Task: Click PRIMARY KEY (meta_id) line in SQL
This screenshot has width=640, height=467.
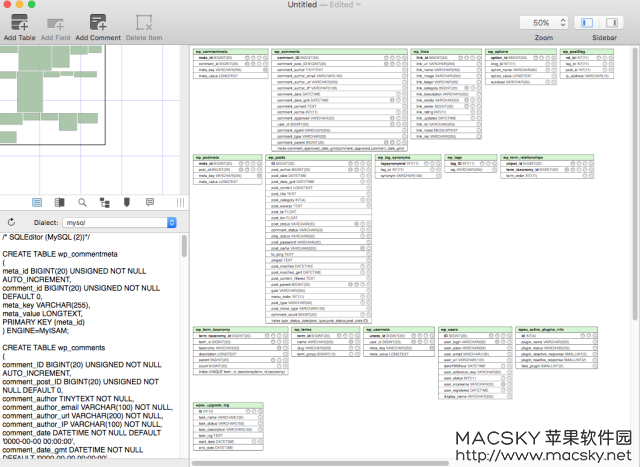Action: 43,322
